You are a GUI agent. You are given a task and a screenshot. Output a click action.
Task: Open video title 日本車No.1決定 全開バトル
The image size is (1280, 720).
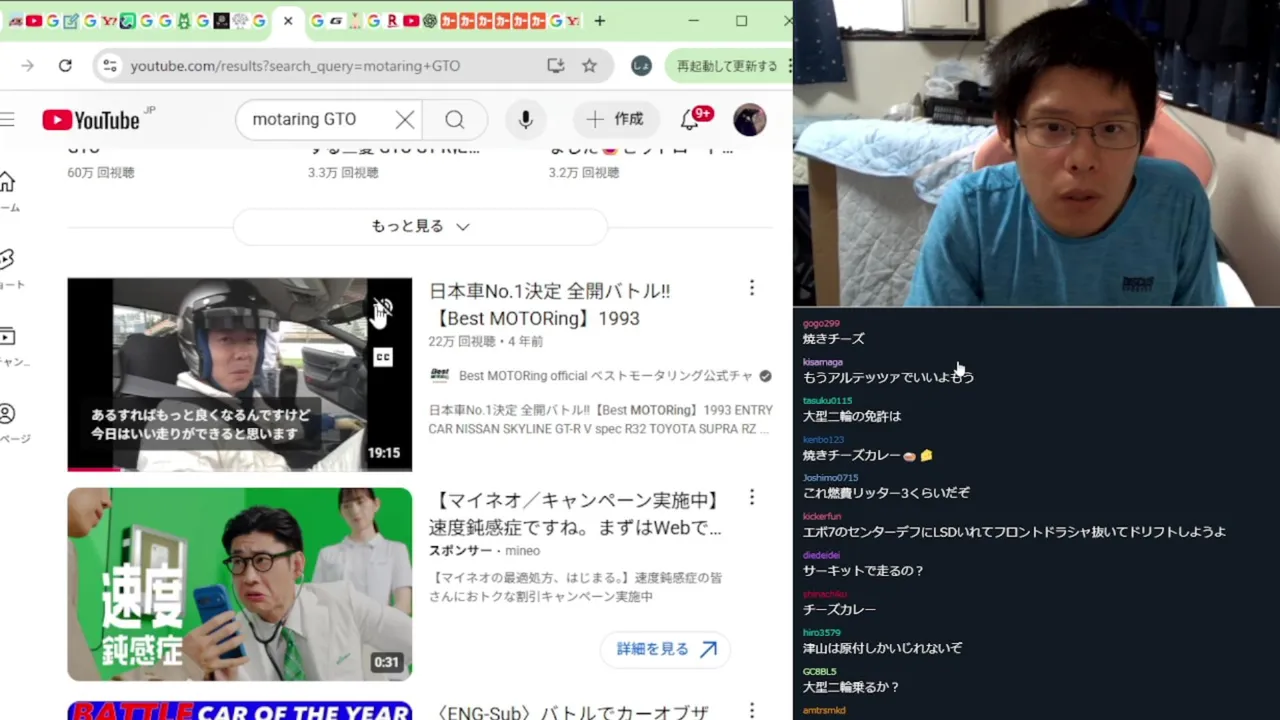(549, 305)
